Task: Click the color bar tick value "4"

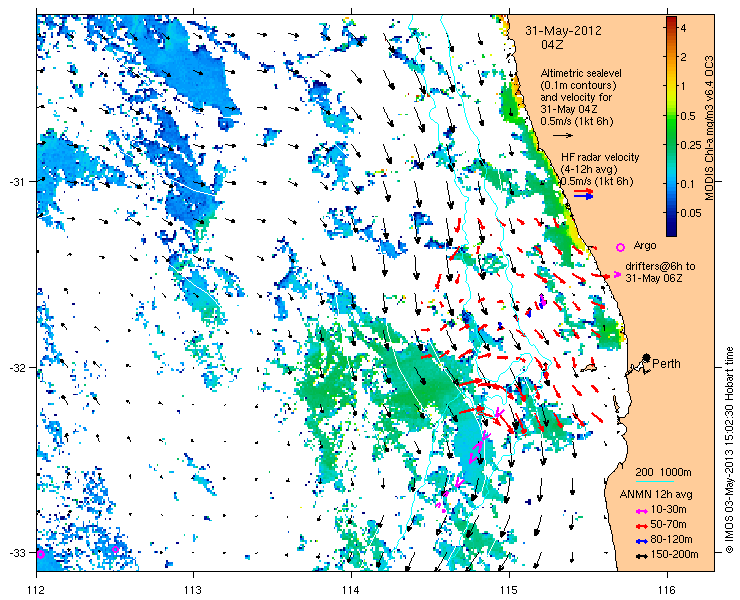Action: pos(683,28)
